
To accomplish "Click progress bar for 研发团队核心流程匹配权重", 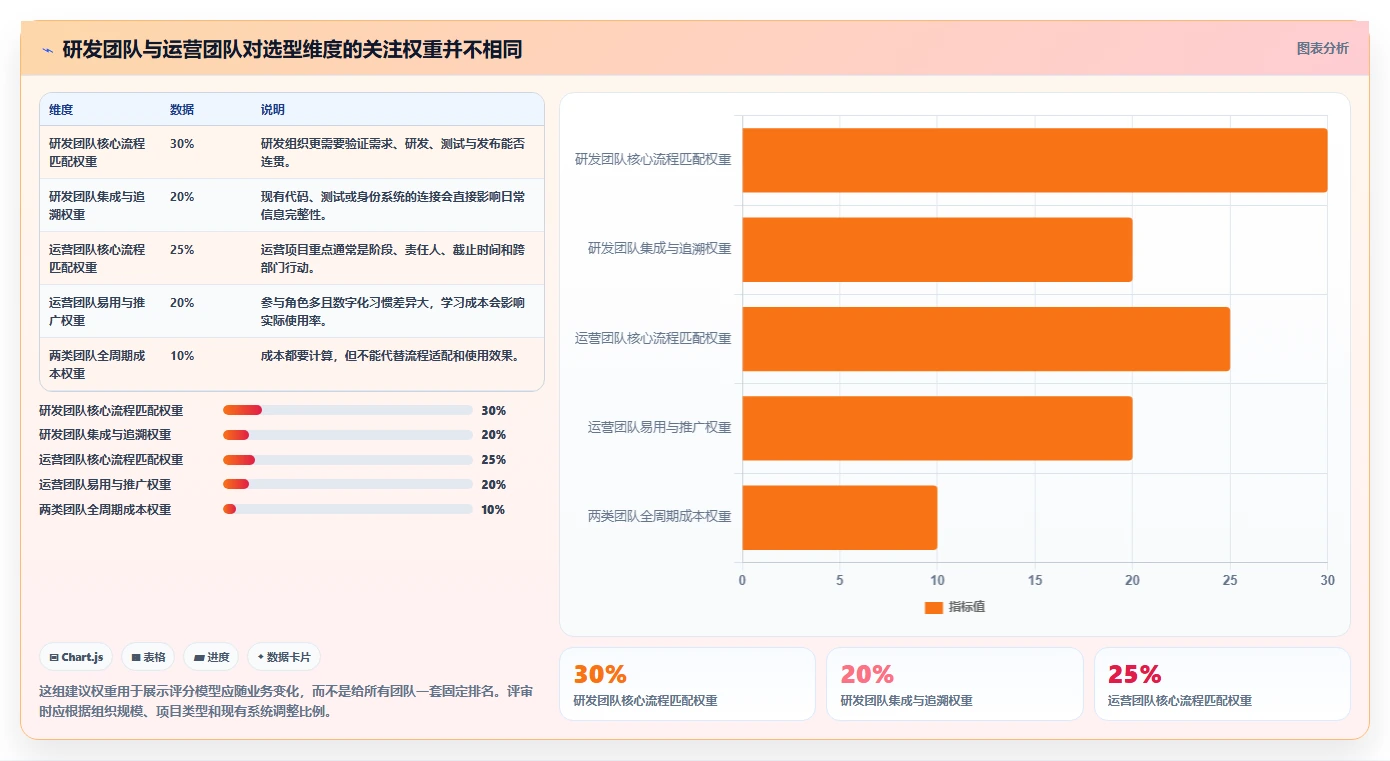I will 348,410.
